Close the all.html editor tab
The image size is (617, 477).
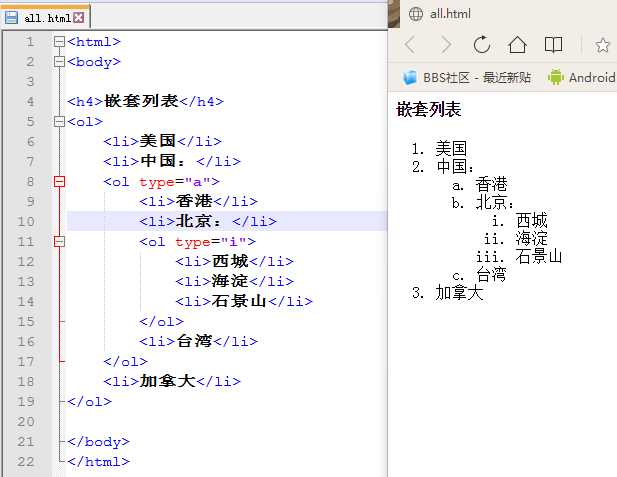[x=79, y=18]
